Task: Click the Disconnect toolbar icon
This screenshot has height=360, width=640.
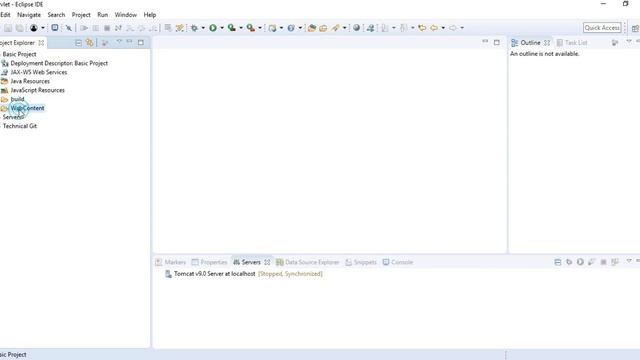Action: pos(118,28)
